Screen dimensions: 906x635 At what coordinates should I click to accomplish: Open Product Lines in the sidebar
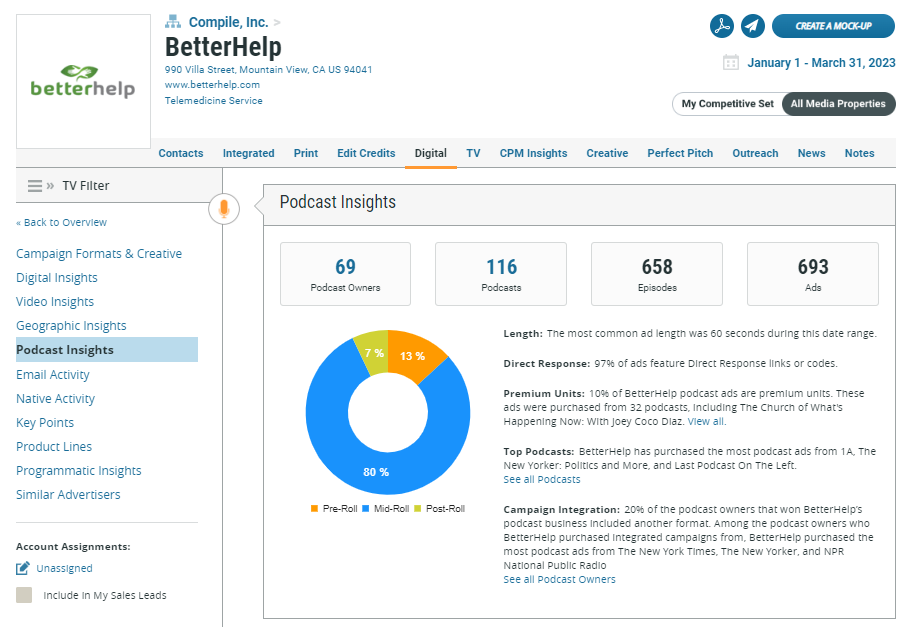coord(54,447)
